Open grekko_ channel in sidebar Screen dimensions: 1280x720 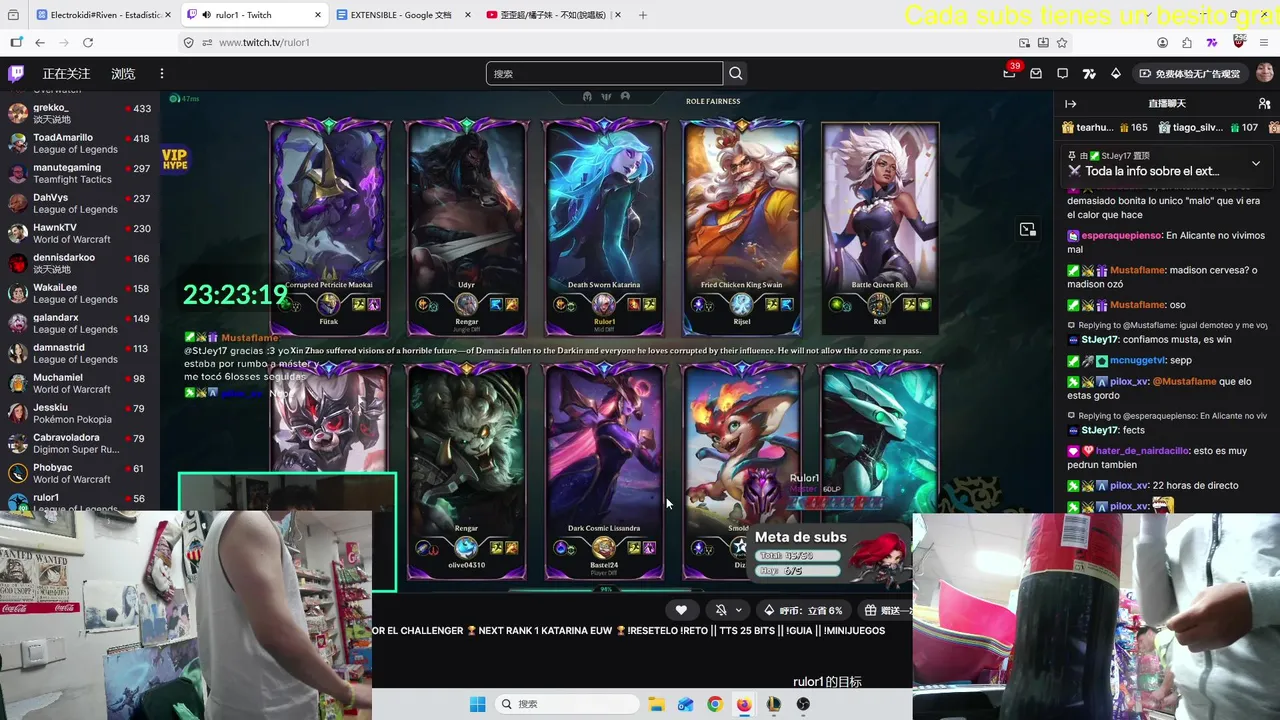80,113
